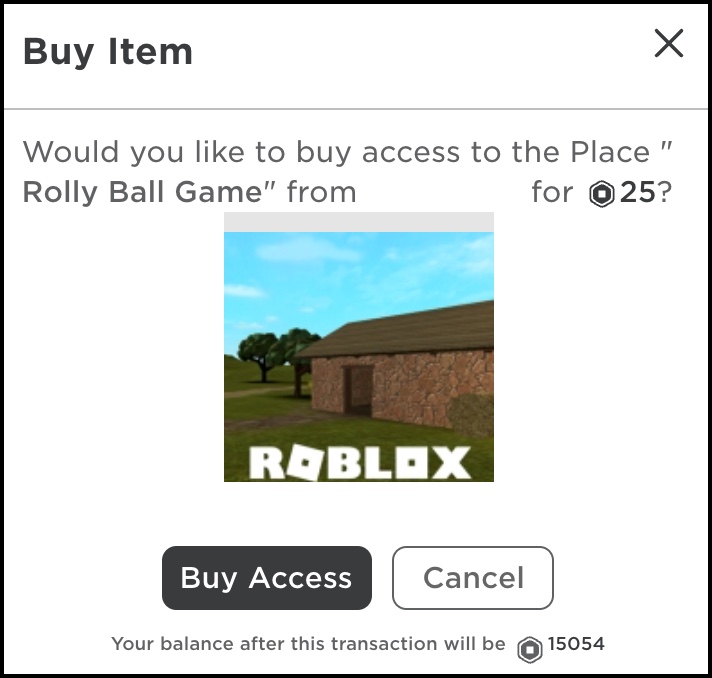Click the Buy Access button

point(267,578)
